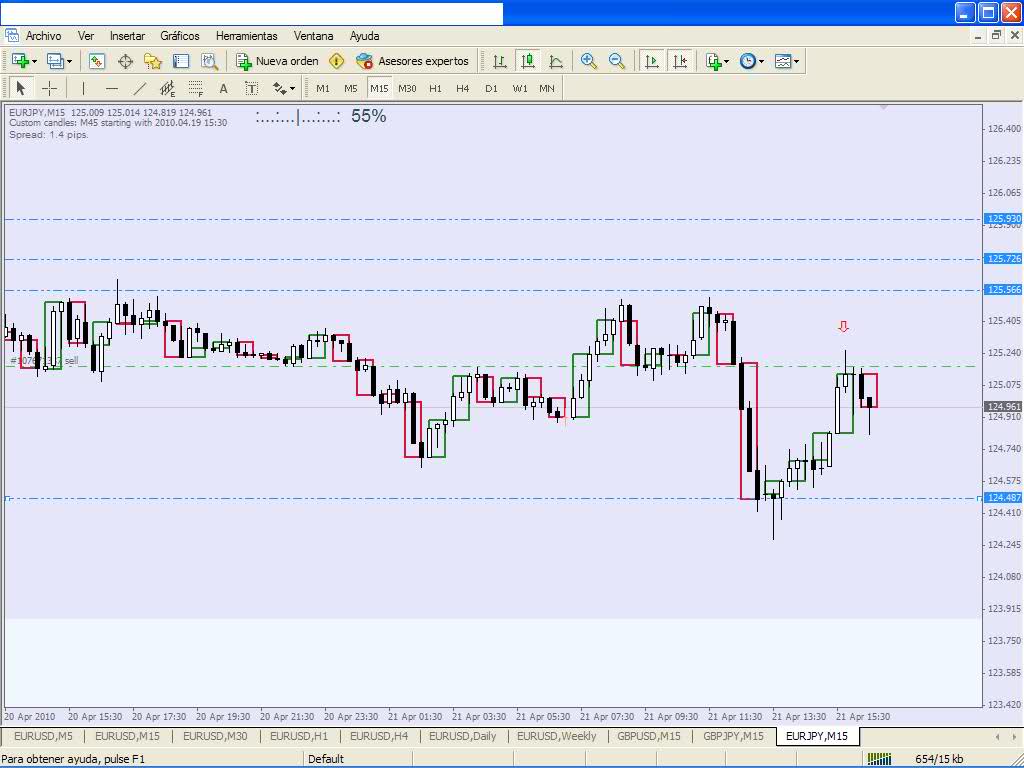Select the text label tool

click(x=251, y=88)
